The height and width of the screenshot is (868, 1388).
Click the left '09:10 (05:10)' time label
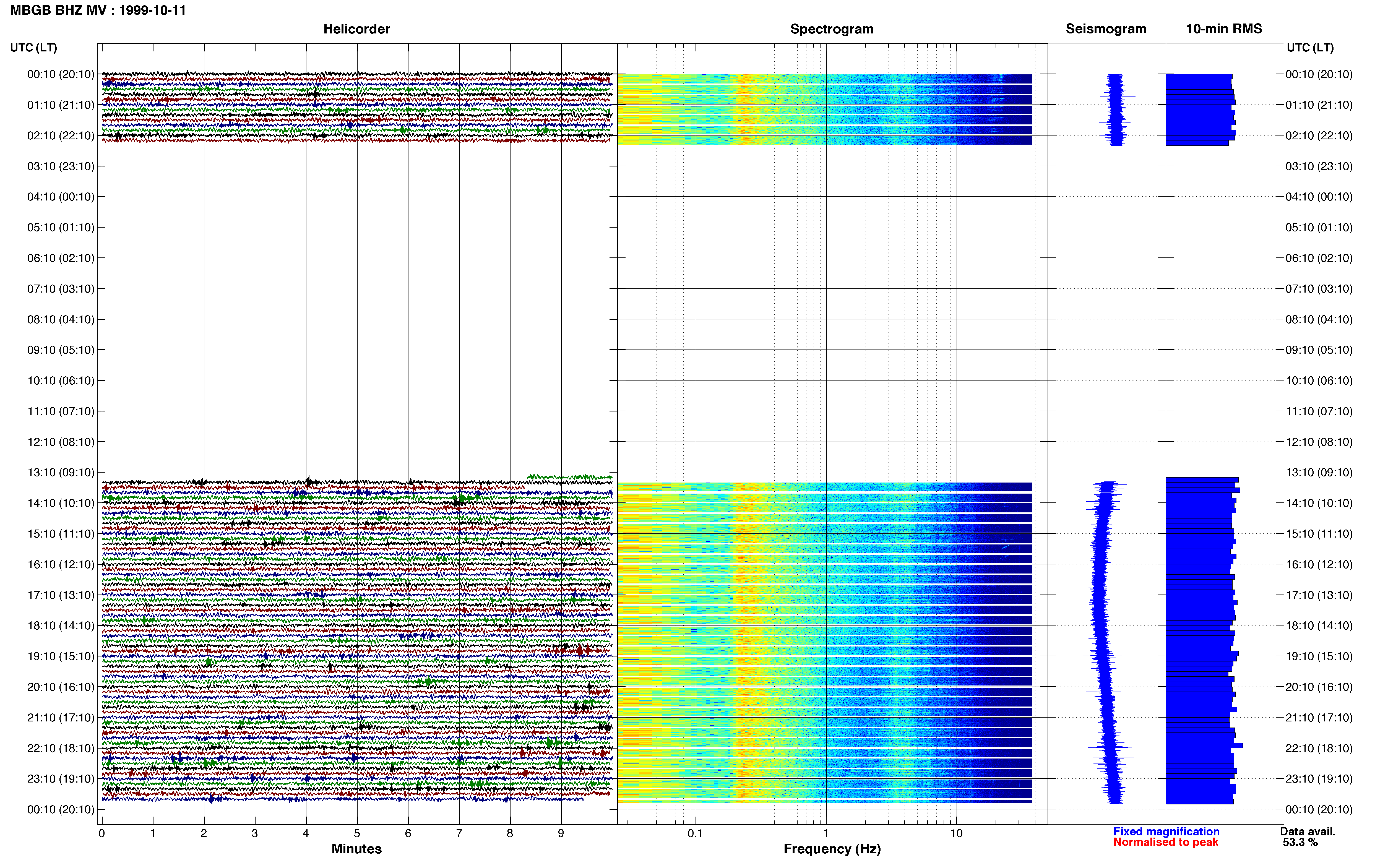[x=61, y=350]
